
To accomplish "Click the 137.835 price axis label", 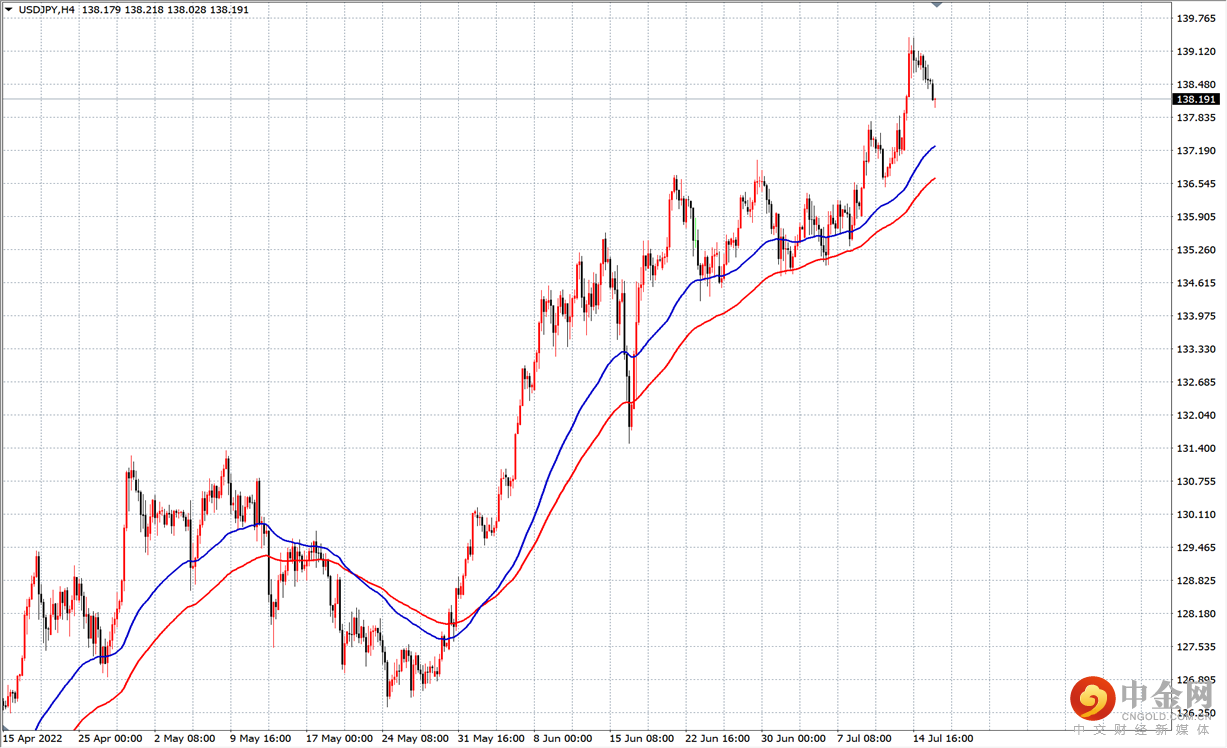I will (1196, 117).
